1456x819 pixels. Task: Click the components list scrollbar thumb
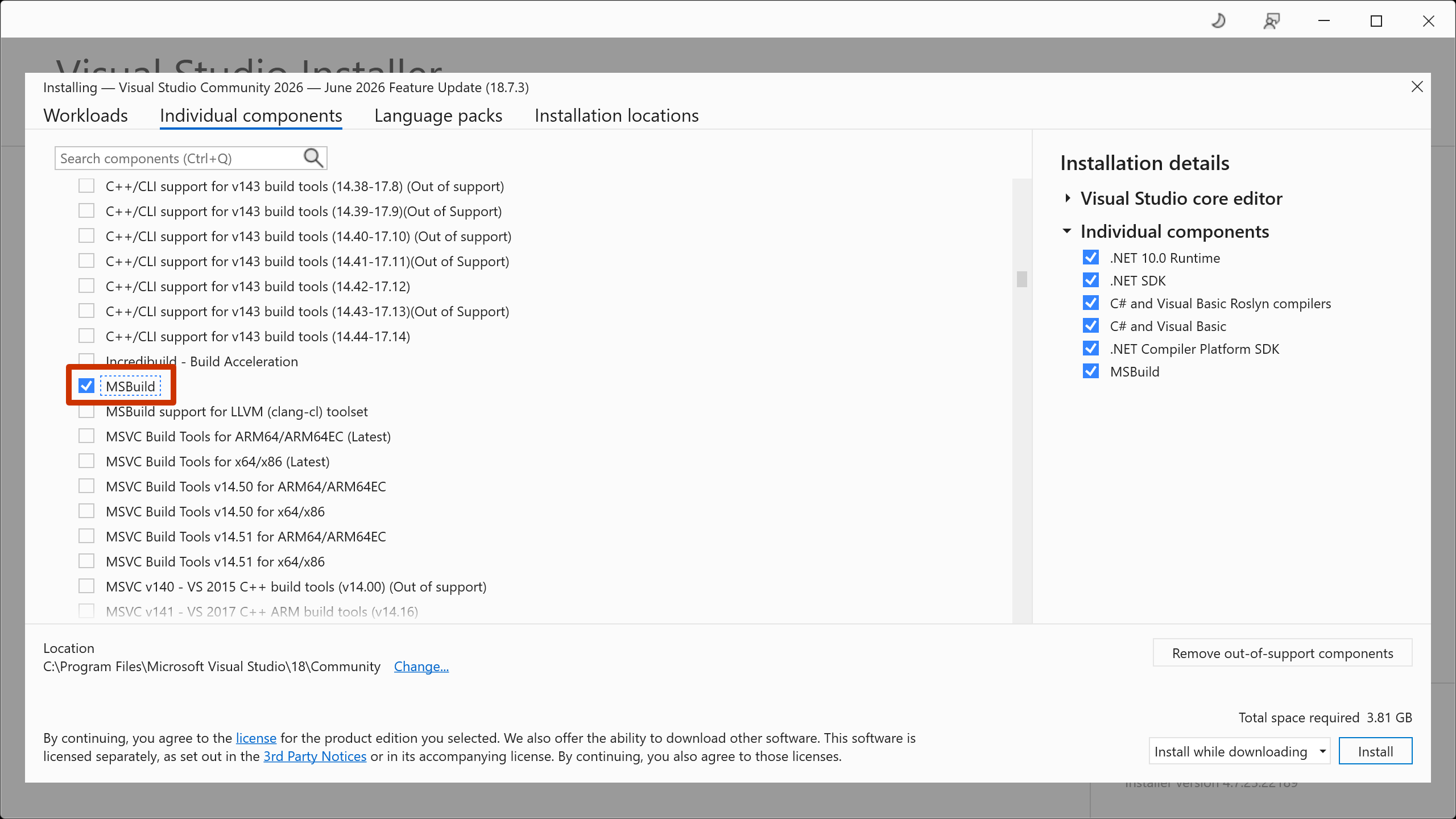[x=1022, y=279]
